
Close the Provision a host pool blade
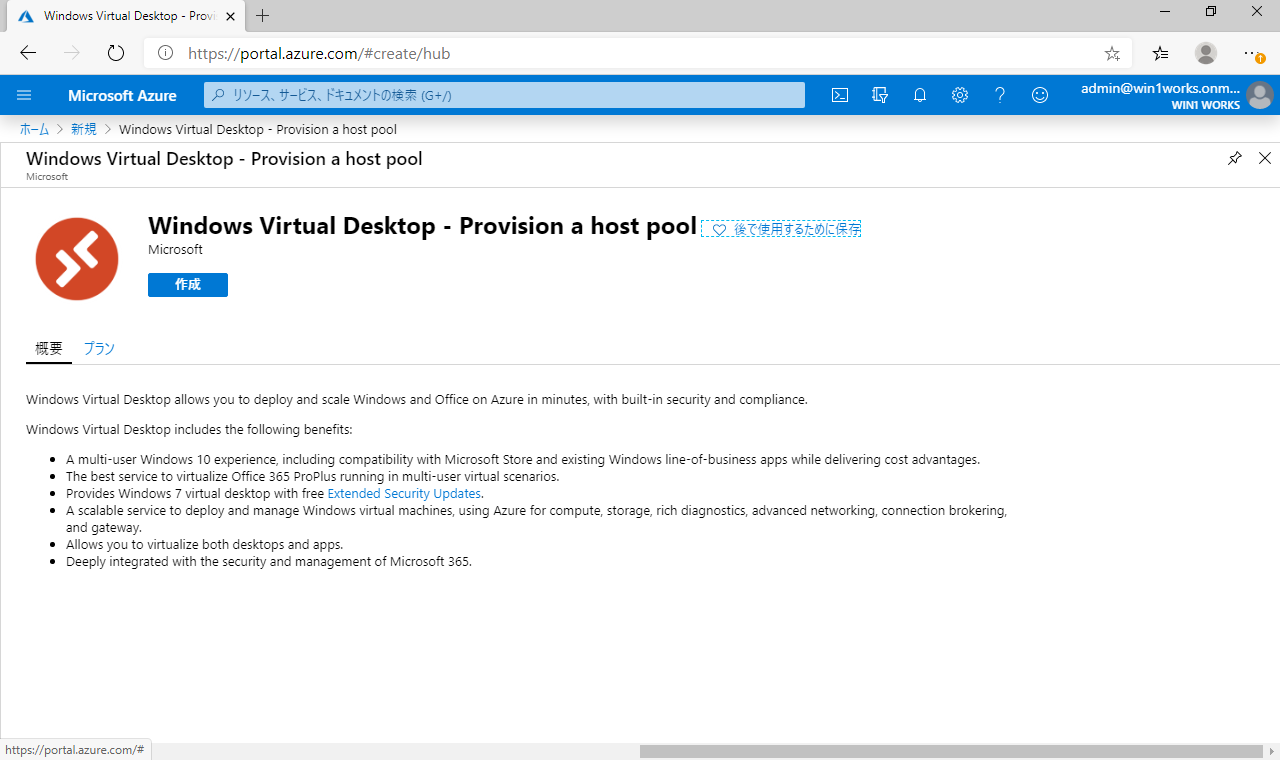[1265, 158]
